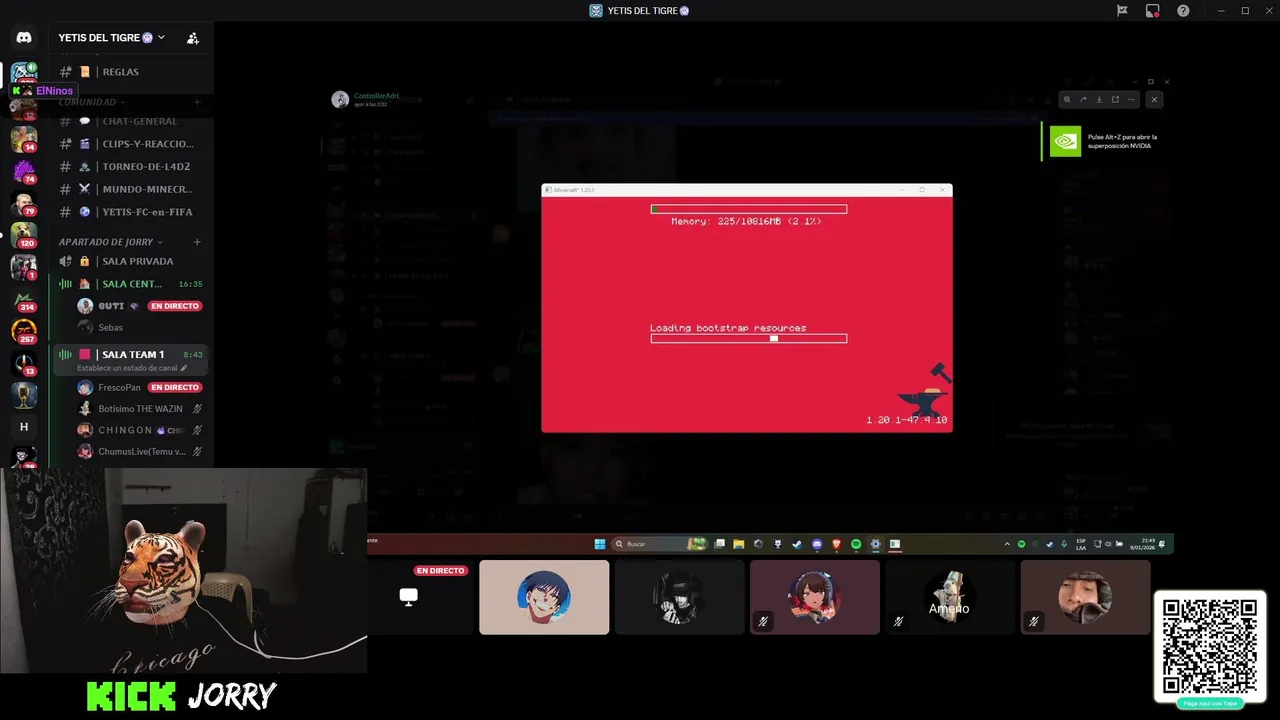Click the zoom magnifier icon in image viewer toolbar
Viewport: 1280px width, 720px height.
(x=1067, y=99)
